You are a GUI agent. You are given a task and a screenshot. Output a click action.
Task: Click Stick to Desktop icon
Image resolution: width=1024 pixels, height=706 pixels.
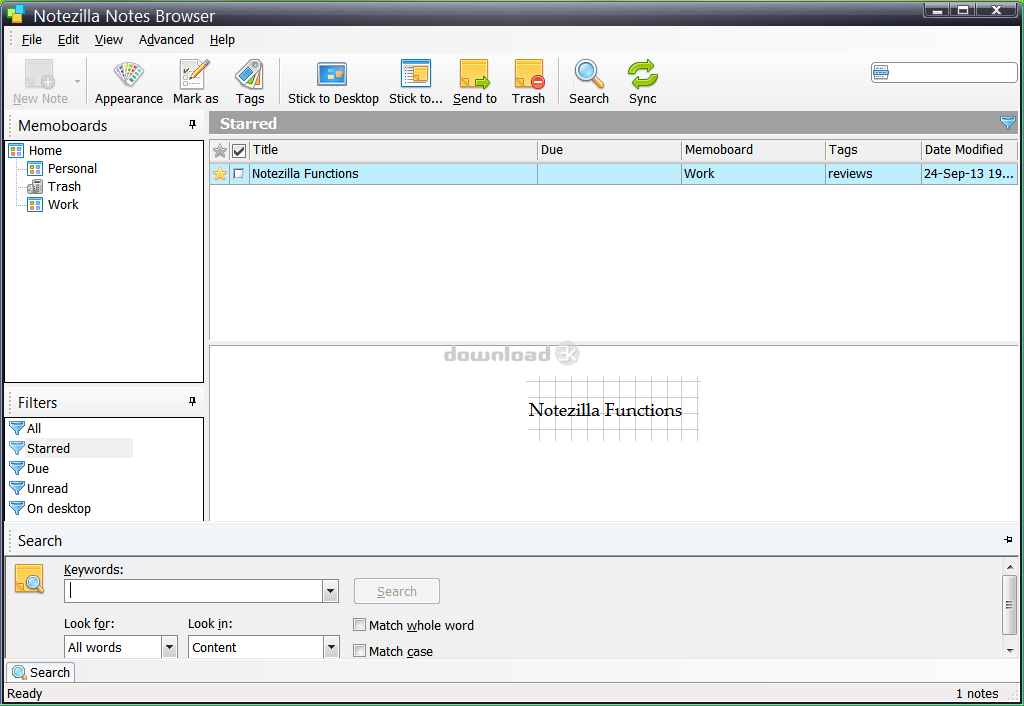[x=333, y=82]
